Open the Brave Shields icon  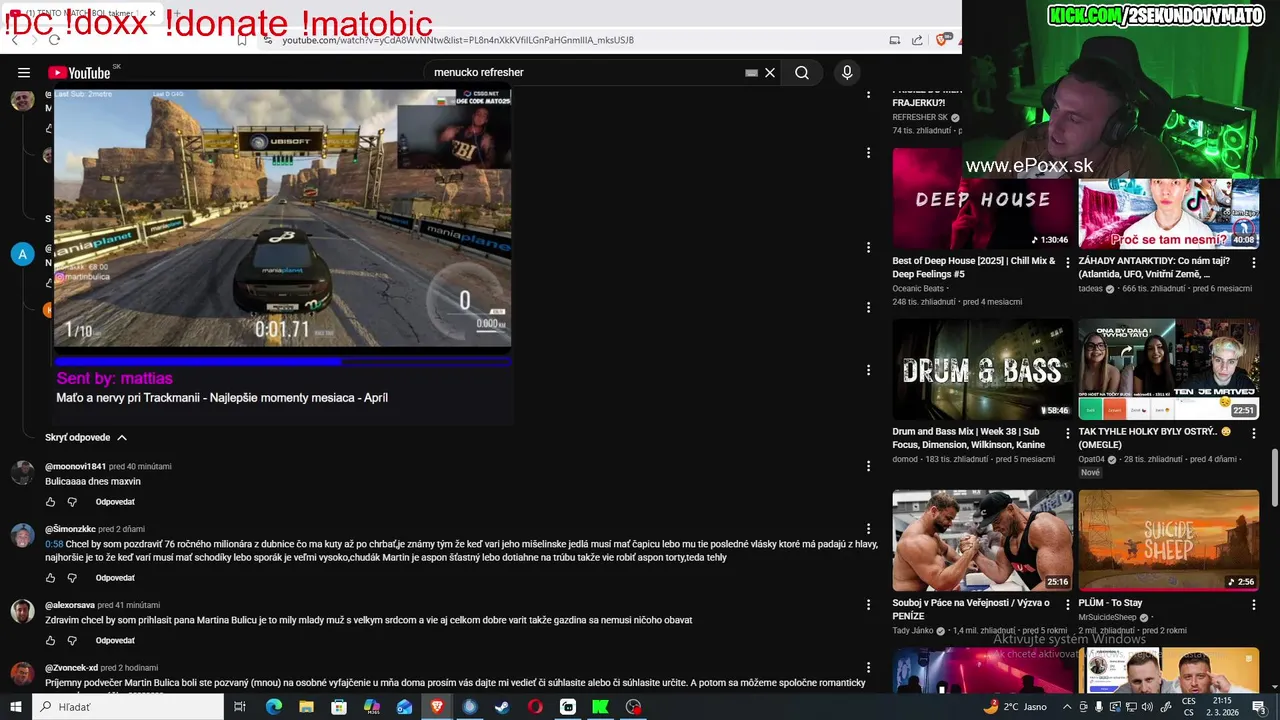click(x=941, y=40)
